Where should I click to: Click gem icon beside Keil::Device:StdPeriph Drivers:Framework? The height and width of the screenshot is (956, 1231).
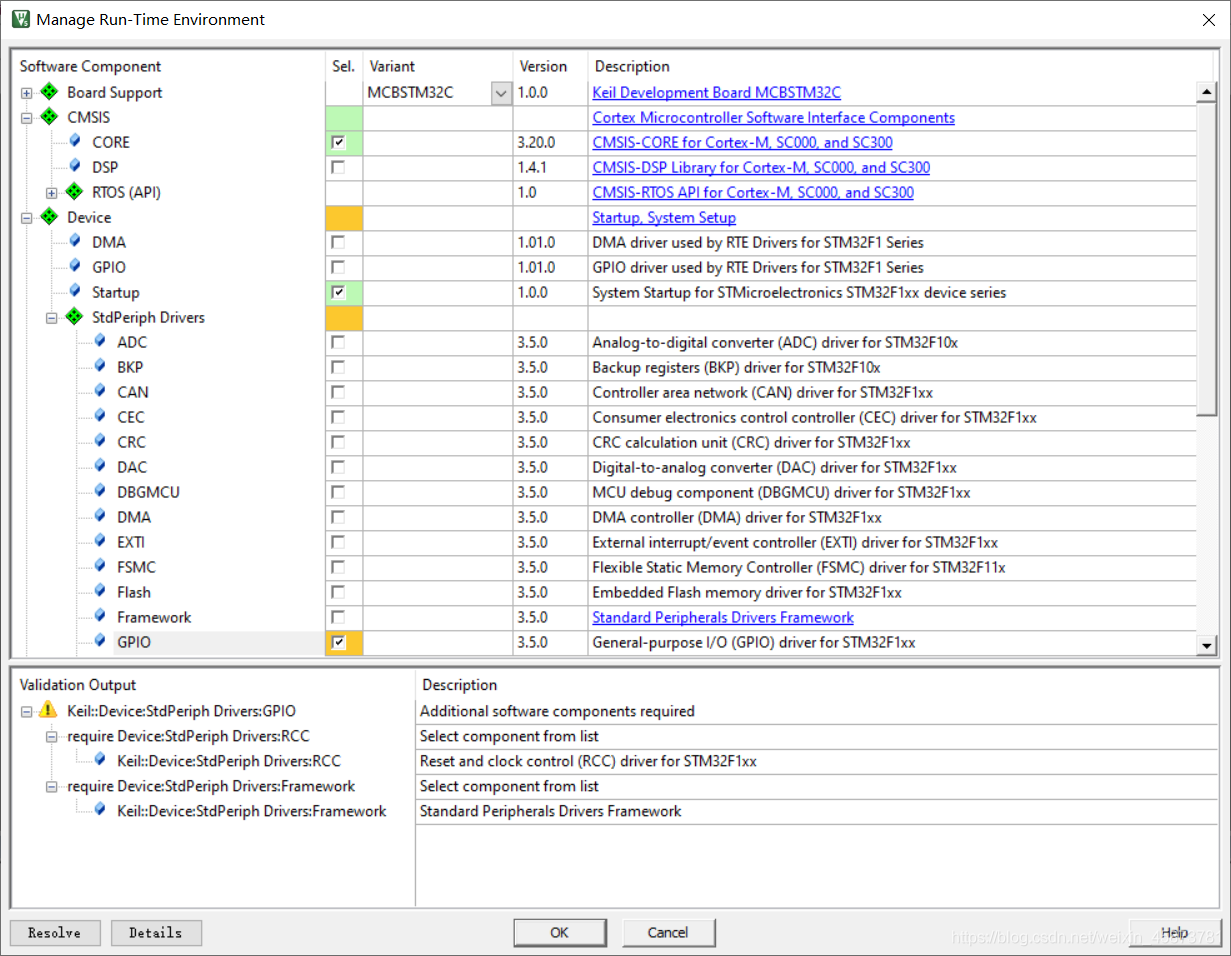tap(100, 809)
